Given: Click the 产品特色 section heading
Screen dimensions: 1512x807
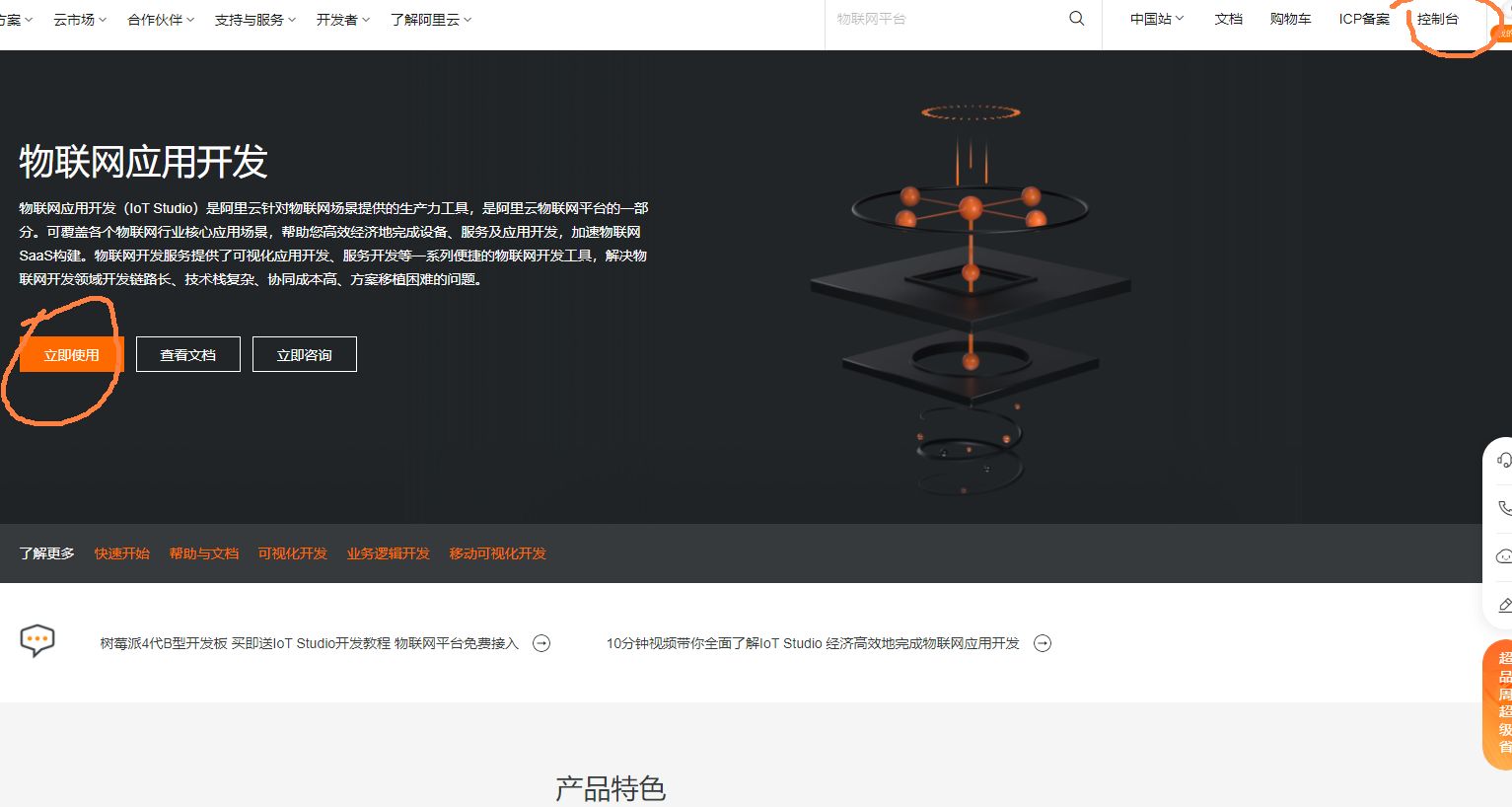Looking at the screenshot, I should 611,788.
